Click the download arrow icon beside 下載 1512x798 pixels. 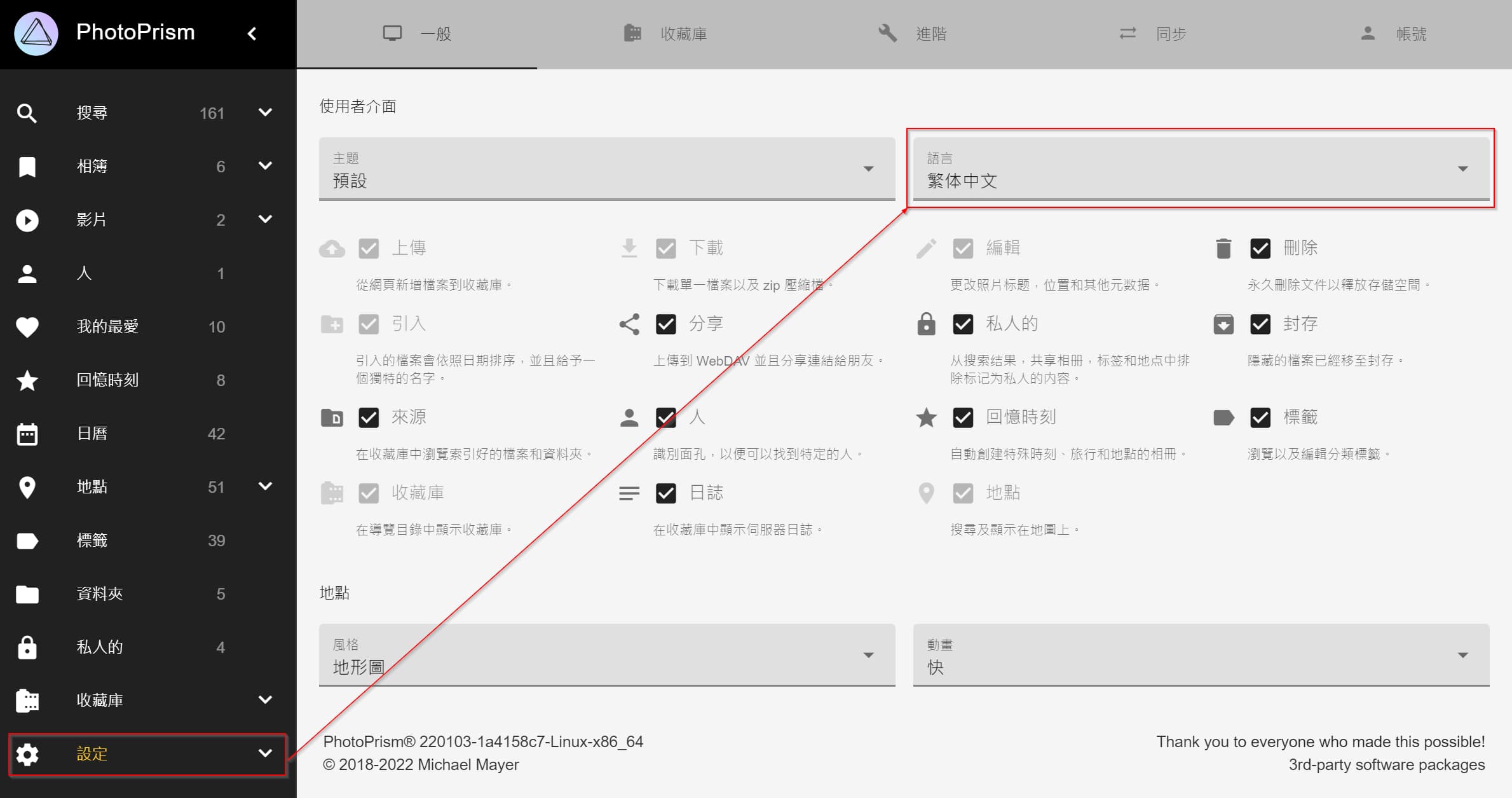(629, 248)
